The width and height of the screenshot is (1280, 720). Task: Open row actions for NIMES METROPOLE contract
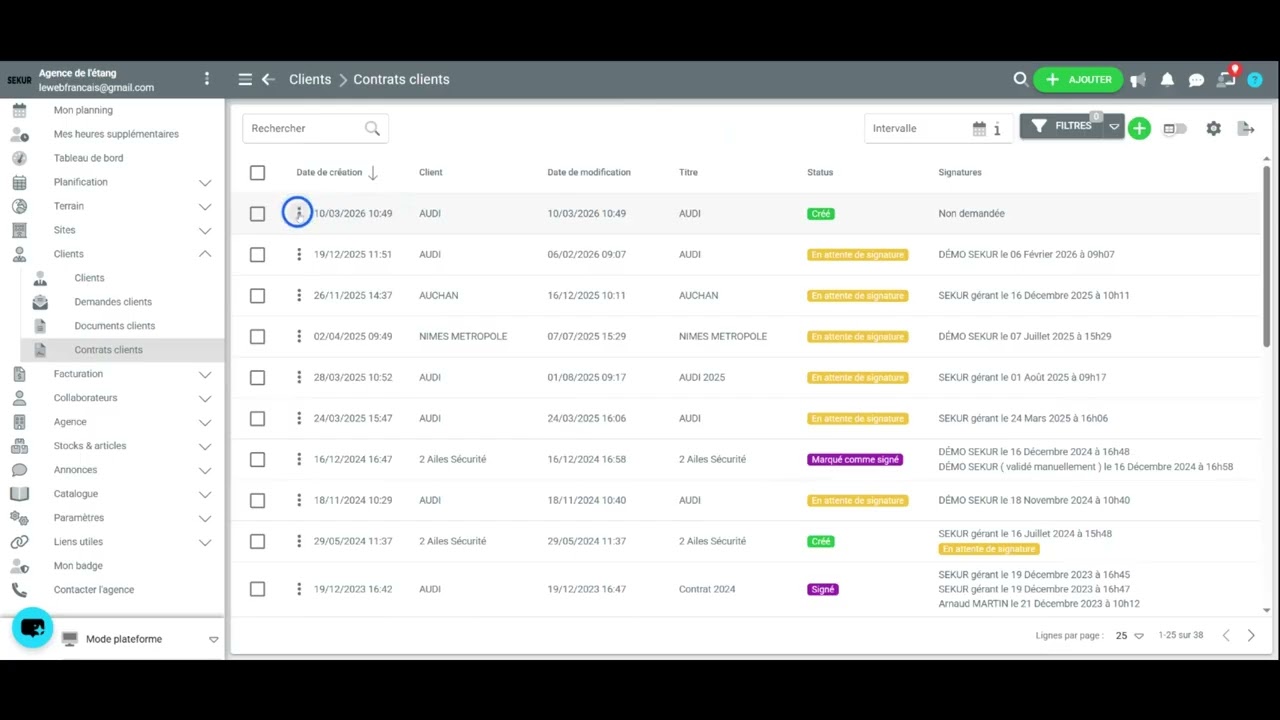pos(298,336)
